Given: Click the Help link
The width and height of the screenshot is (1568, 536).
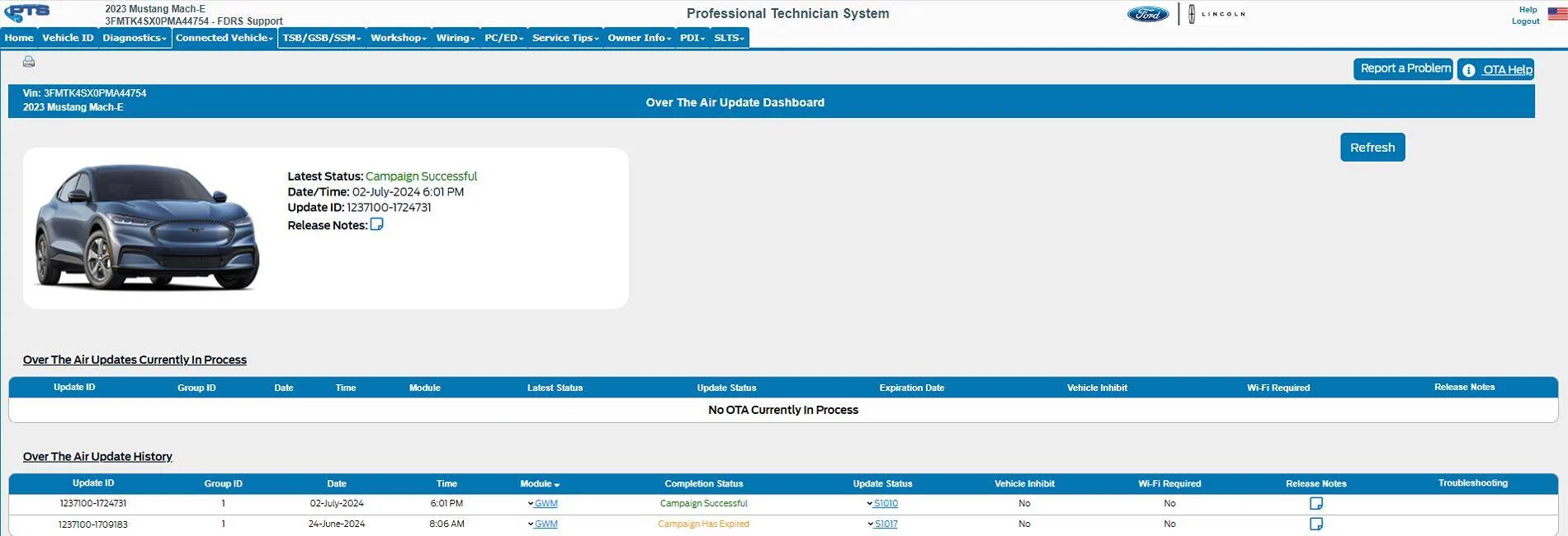Looking at the screenshot, I should pyautogui.click(x=1528, y=10).
